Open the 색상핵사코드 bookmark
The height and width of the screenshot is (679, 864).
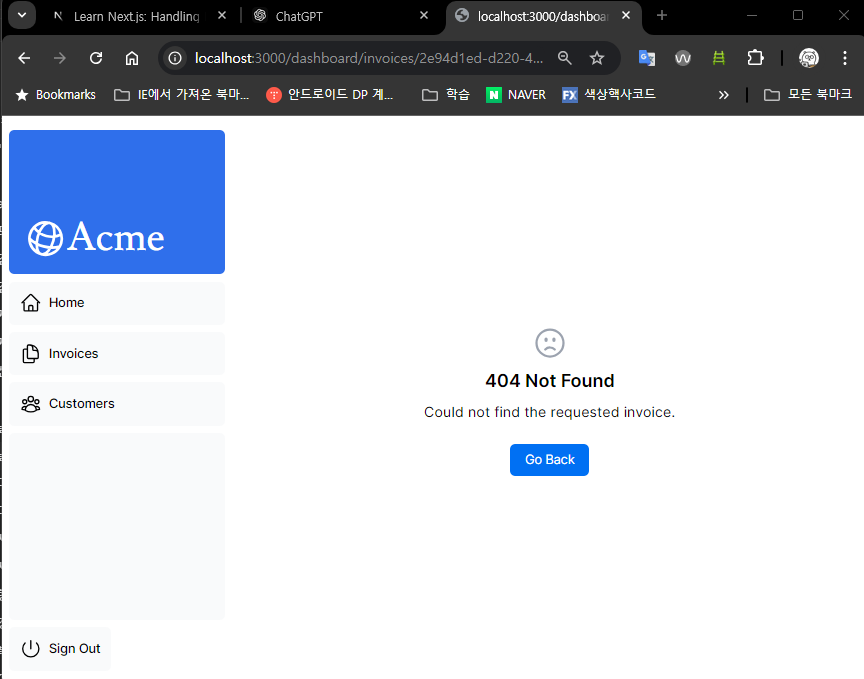pyautogui.click(x=609, y=95)
